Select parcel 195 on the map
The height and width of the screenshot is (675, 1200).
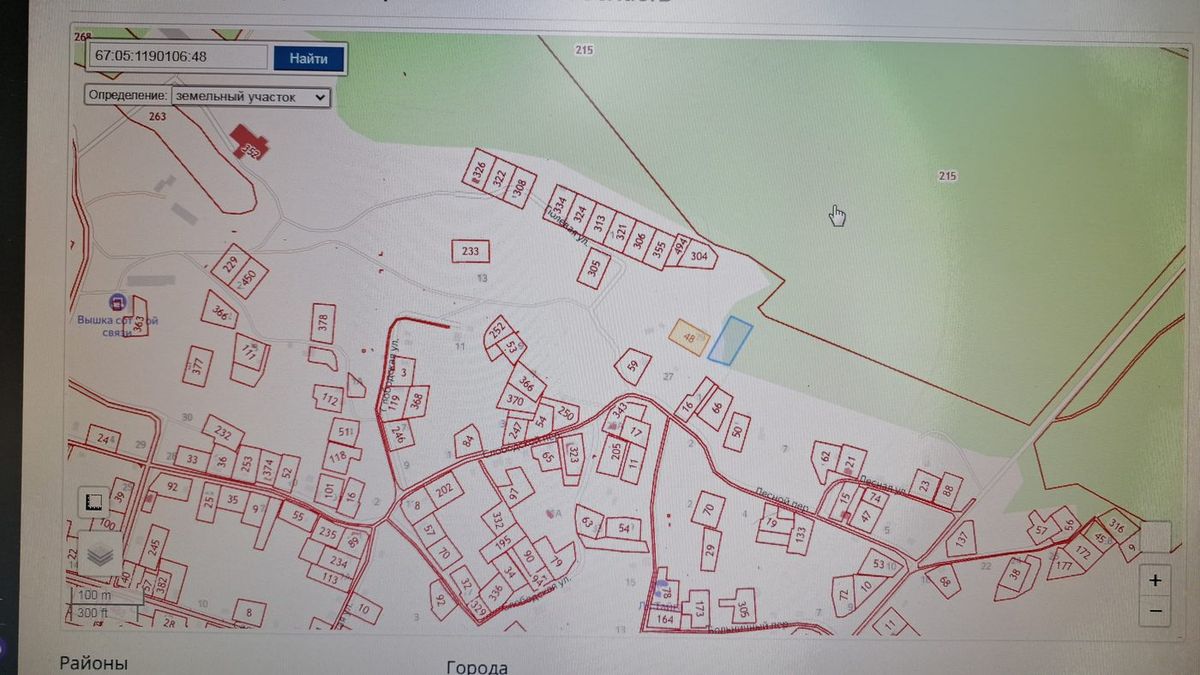click(x=503, y=541)
